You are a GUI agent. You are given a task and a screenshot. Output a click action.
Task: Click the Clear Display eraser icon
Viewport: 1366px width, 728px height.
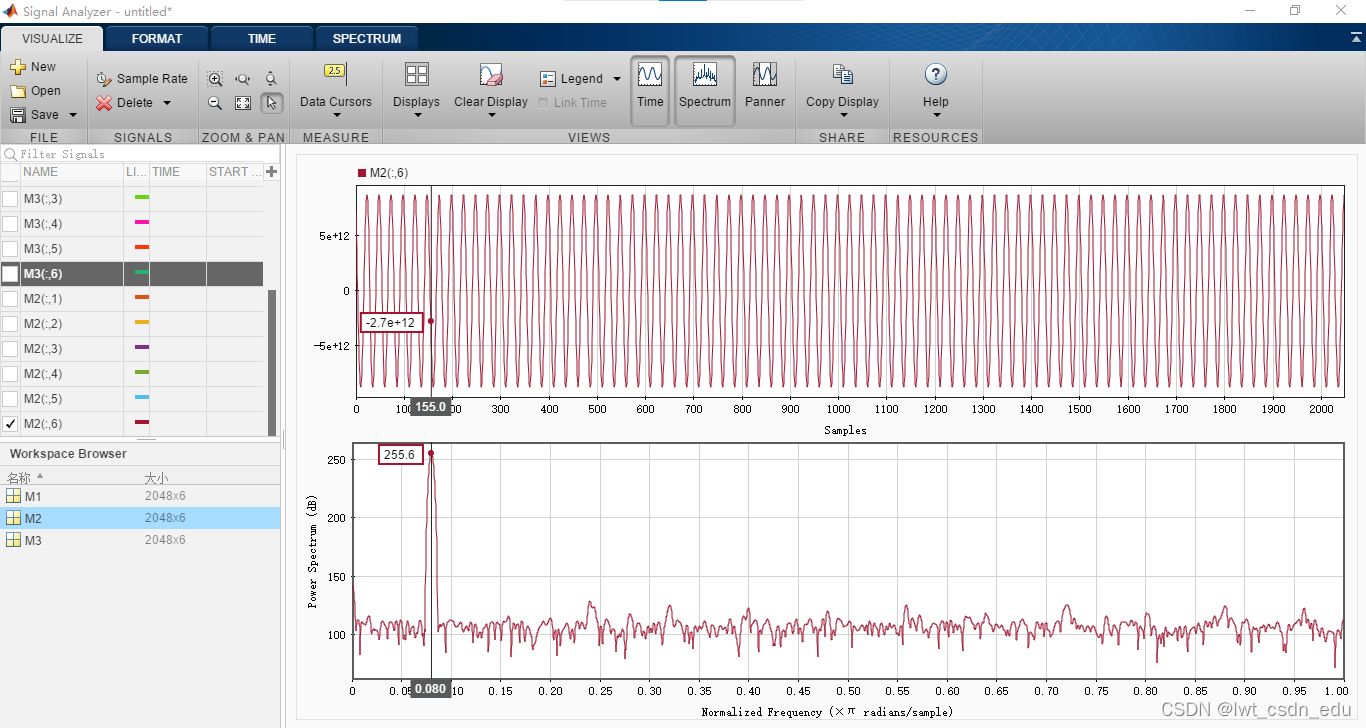click(x=490, y=75)
